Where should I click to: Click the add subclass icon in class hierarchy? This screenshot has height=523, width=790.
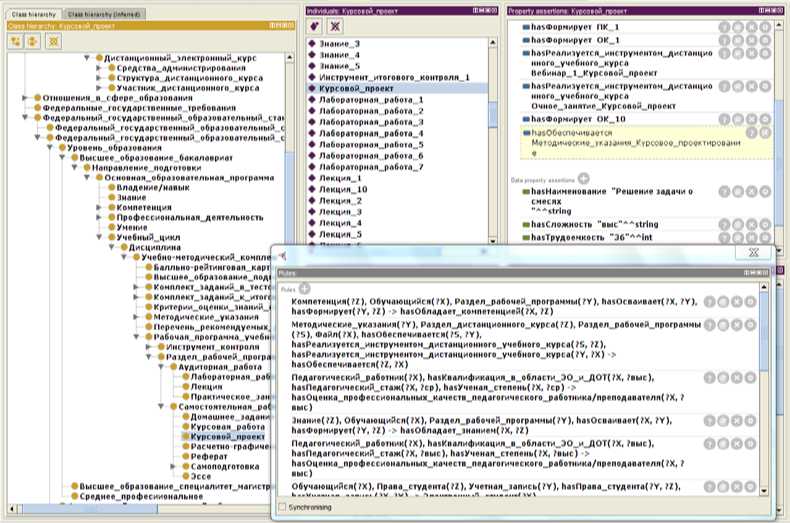(x=17, y=42)
